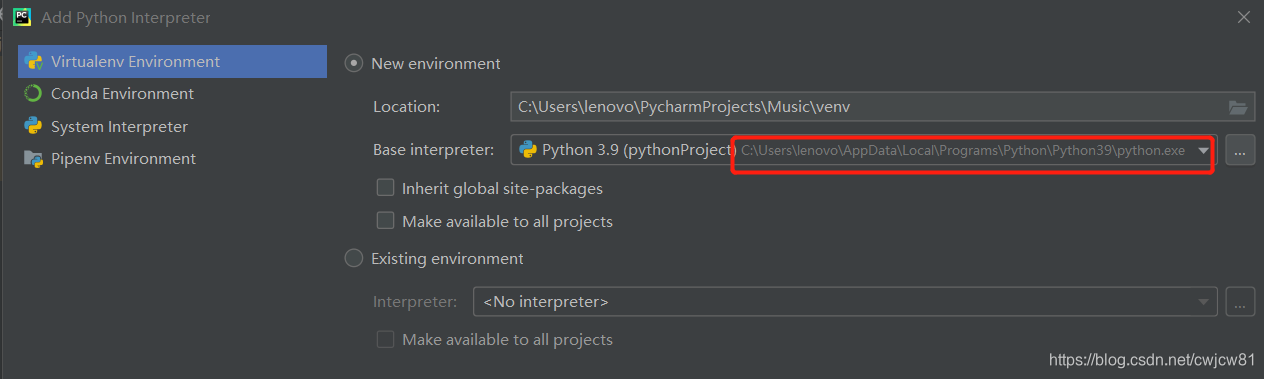
Task: Open folder browser icon in Location field
Action: pos(1238,107)
